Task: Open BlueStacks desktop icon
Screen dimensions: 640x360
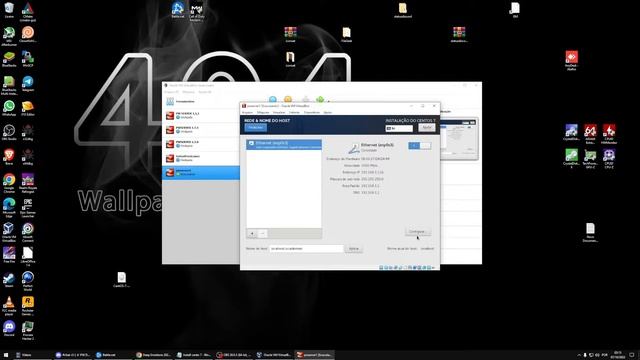Action: coord(9,59)
